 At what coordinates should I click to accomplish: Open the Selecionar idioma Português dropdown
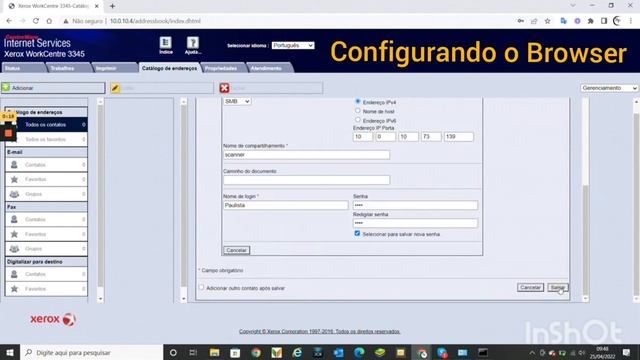click(293, 45)
